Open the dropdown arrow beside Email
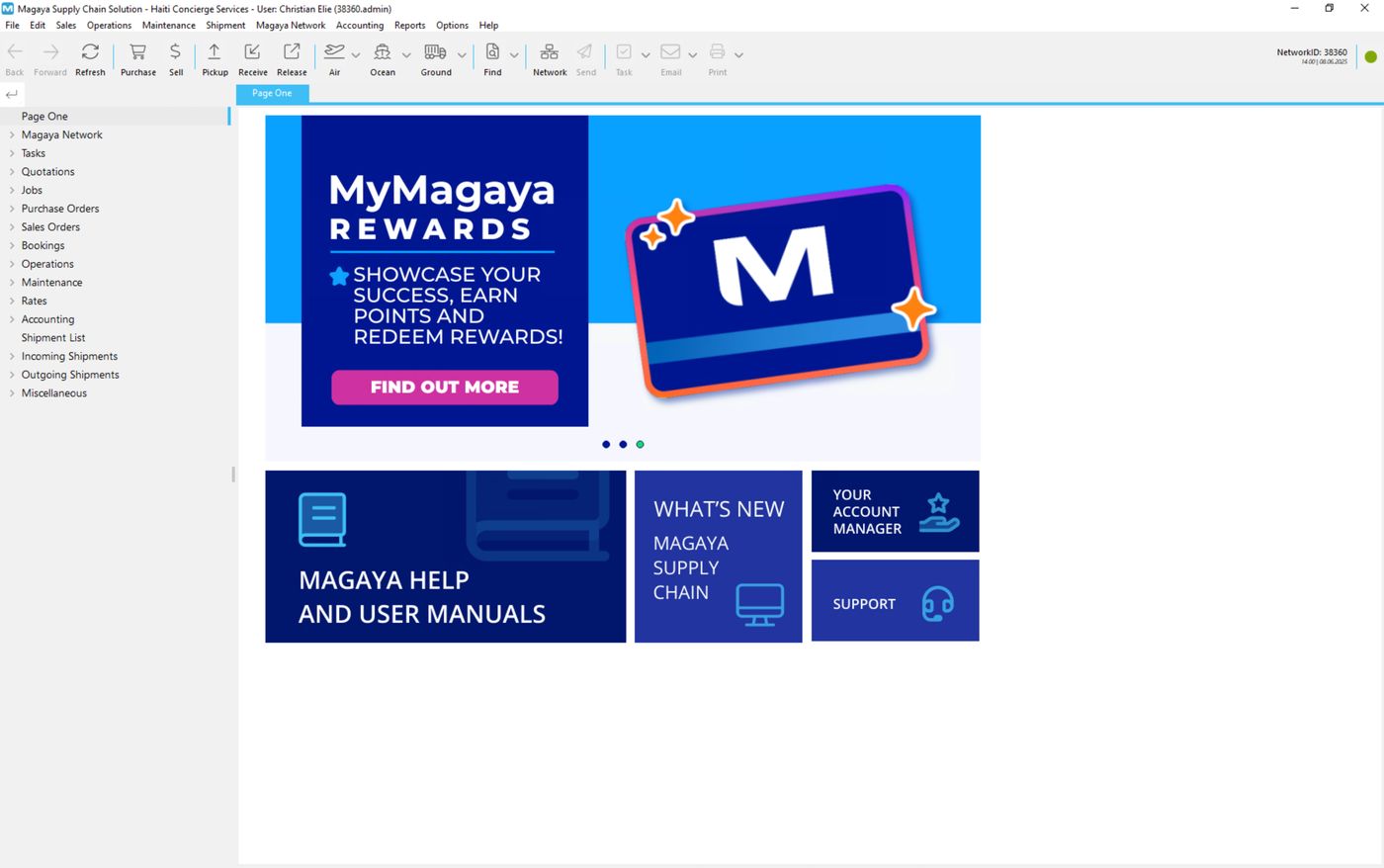 click(692, 55)
